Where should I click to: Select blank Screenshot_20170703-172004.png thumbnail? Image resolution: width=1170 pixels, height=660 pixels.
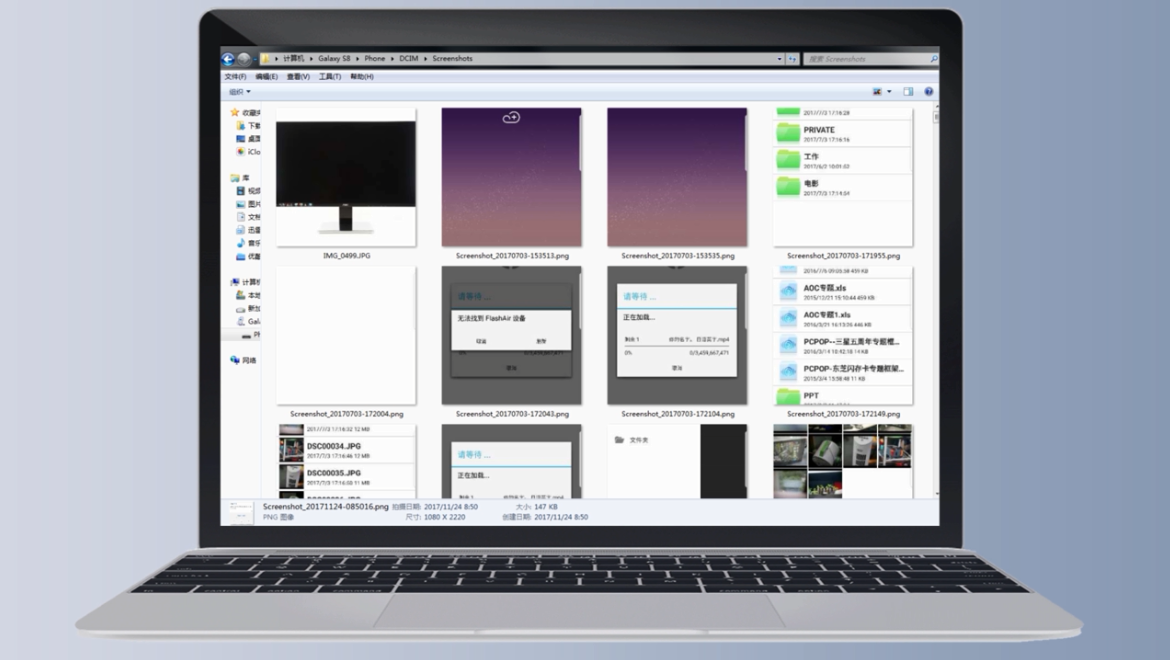(346, 336)
